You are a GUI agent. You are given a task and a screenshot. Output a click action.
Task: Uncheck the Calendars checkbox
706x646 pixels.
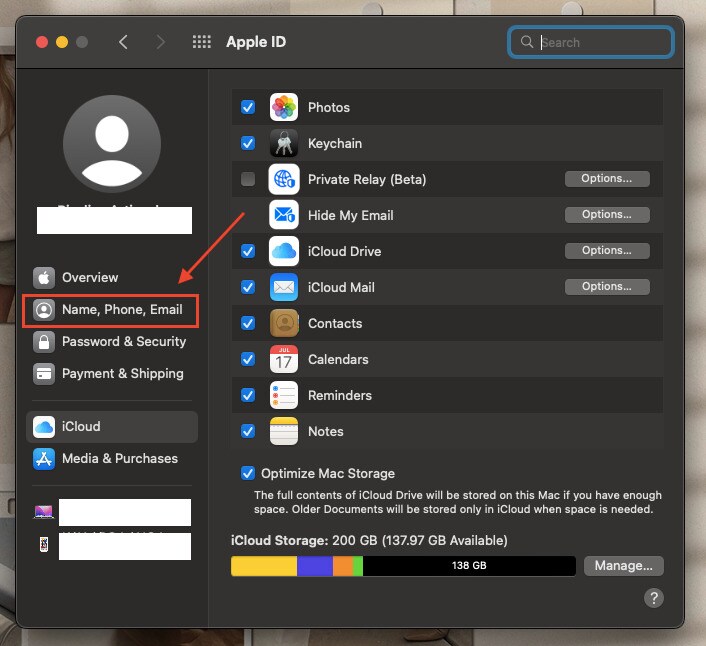(248, 359)
